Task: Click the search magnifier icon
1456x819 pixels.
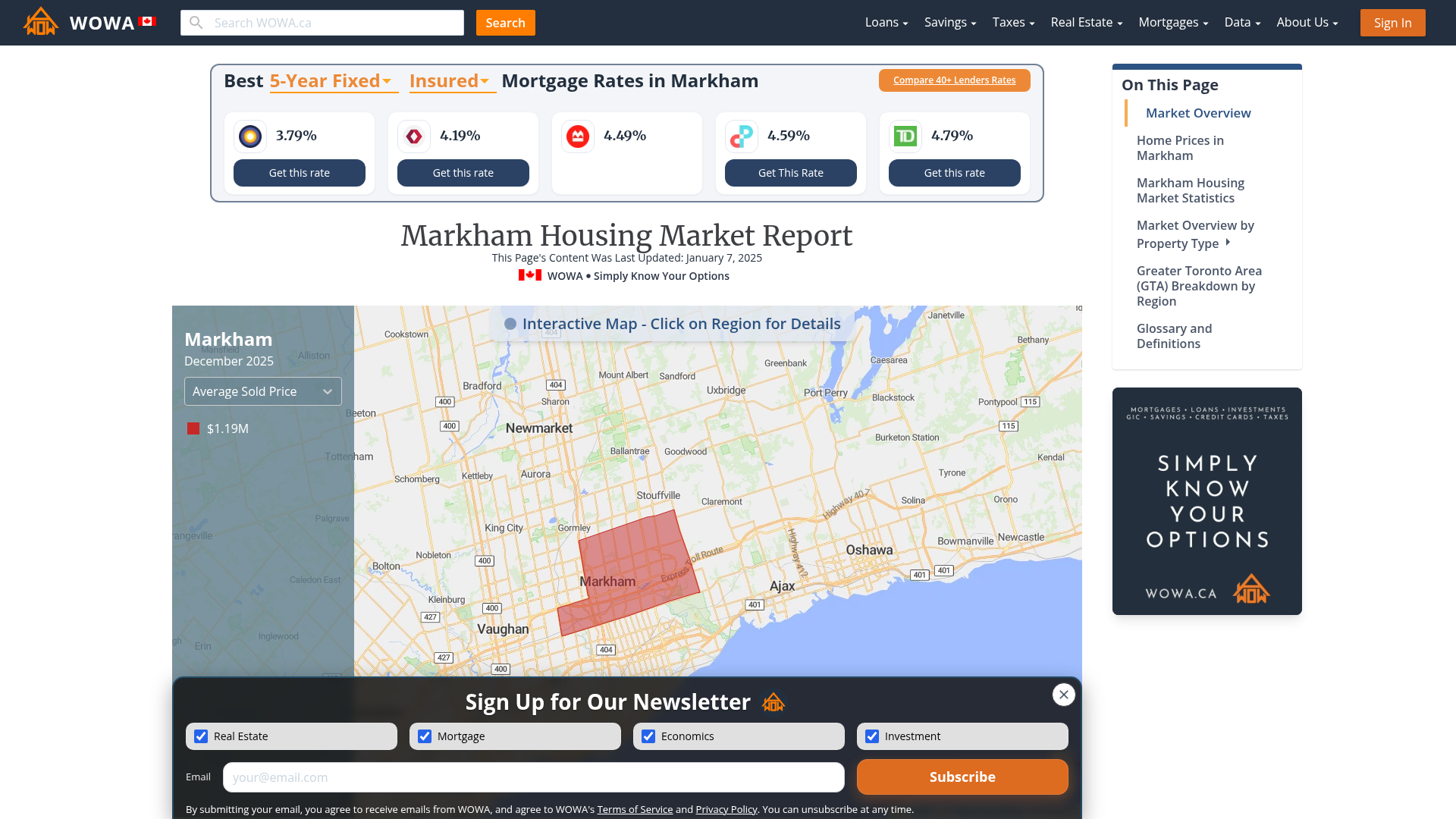Action: tap(196, 23)
